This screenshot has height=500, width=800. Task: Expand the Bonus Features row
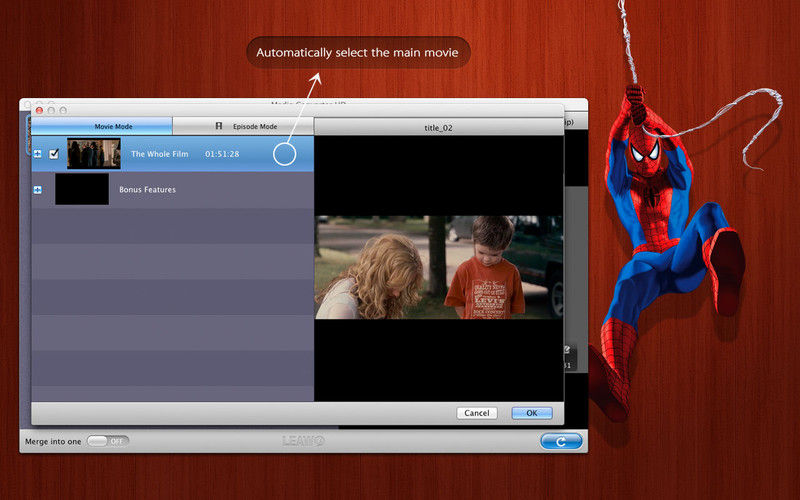38,190
